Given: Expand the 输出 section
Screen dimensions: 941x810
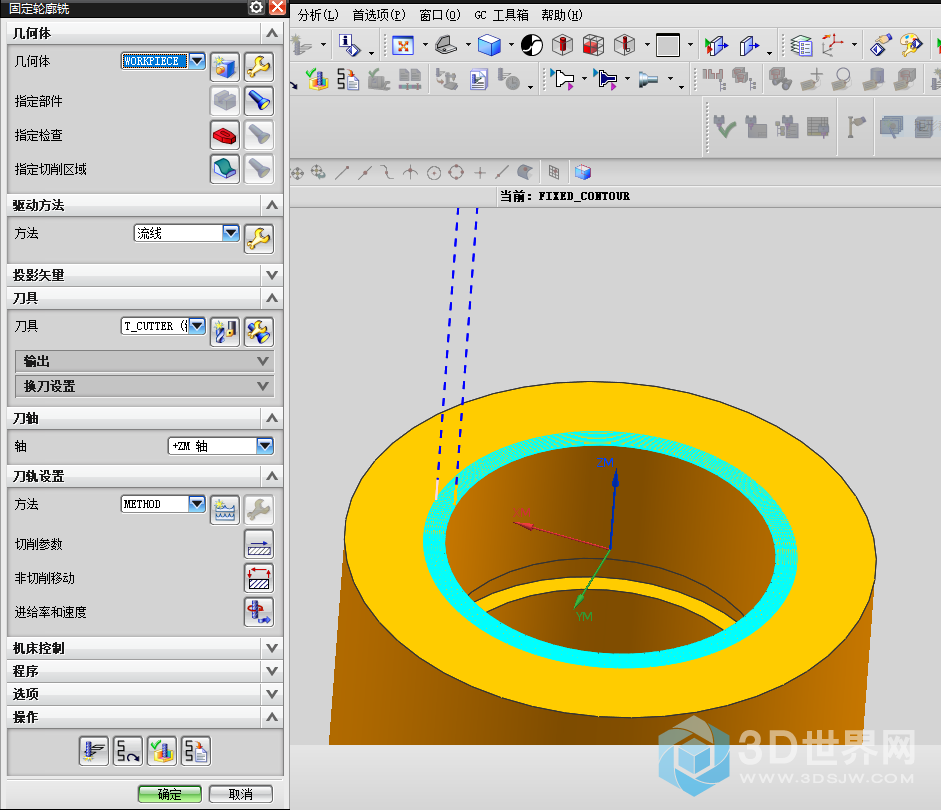Looking at the screenshot, I should (x=145, y=361).
